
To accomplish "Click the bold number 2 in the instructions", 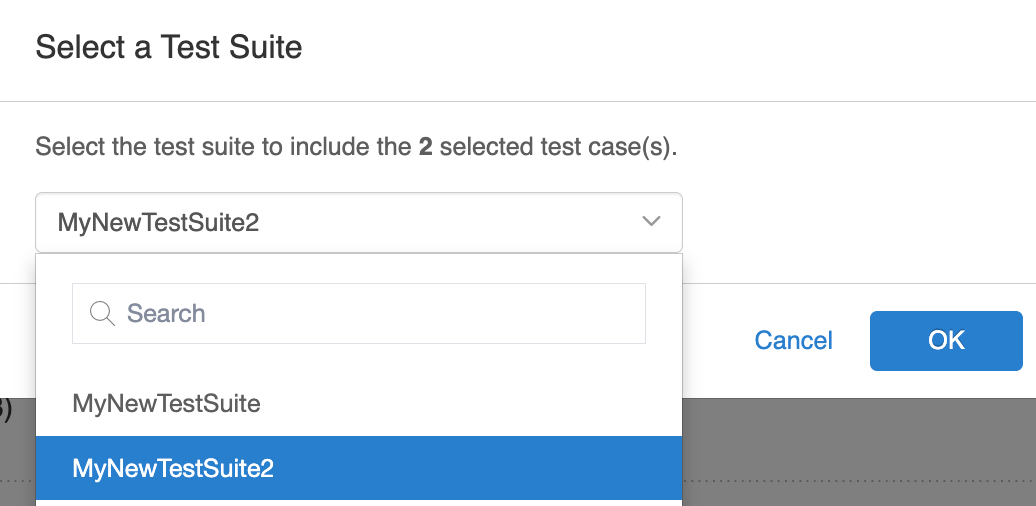I will tap(425, 148).
